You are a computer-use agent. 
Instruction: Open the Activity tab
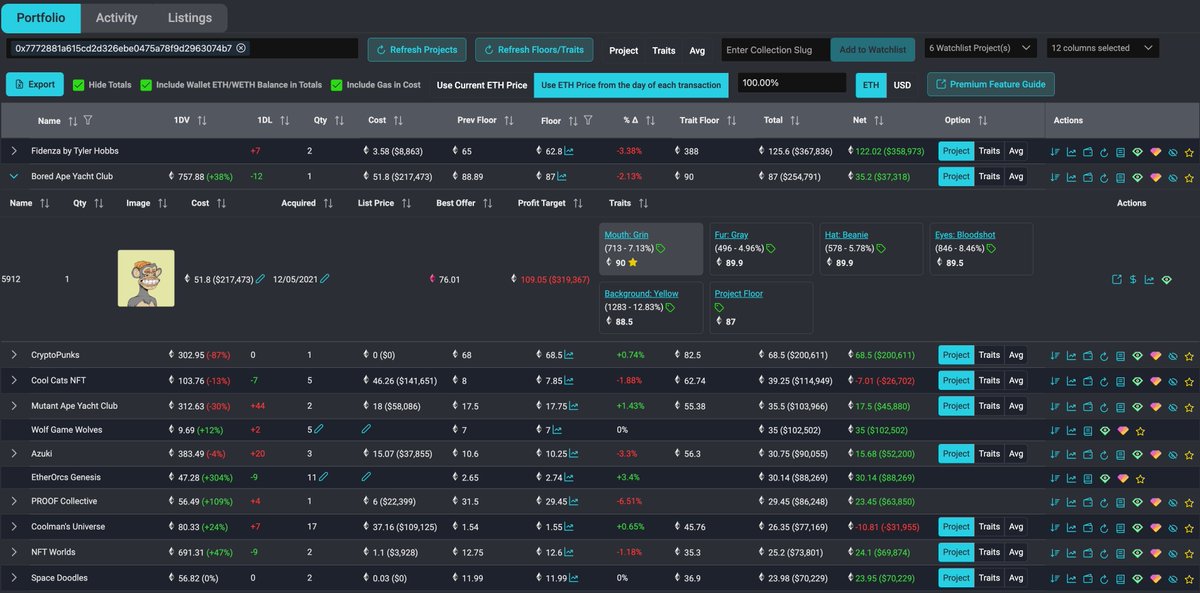coord(117,17)
